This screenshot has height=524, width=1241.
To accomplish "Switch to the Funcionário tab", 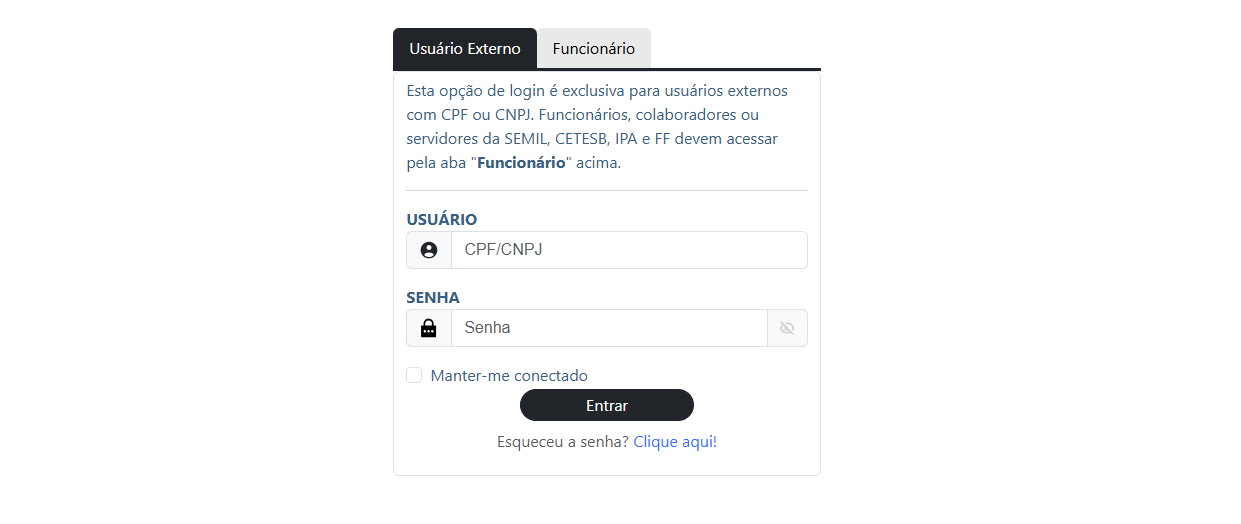I will (593, 49).
